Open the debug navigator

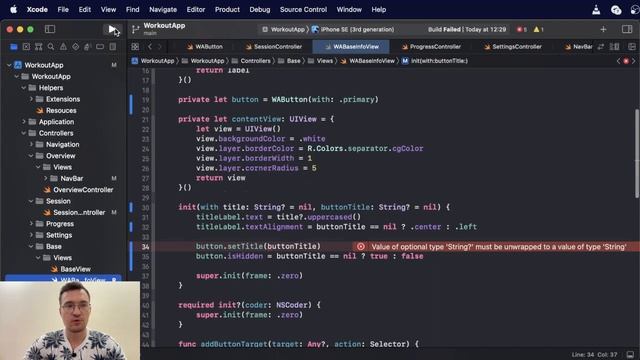87,47
